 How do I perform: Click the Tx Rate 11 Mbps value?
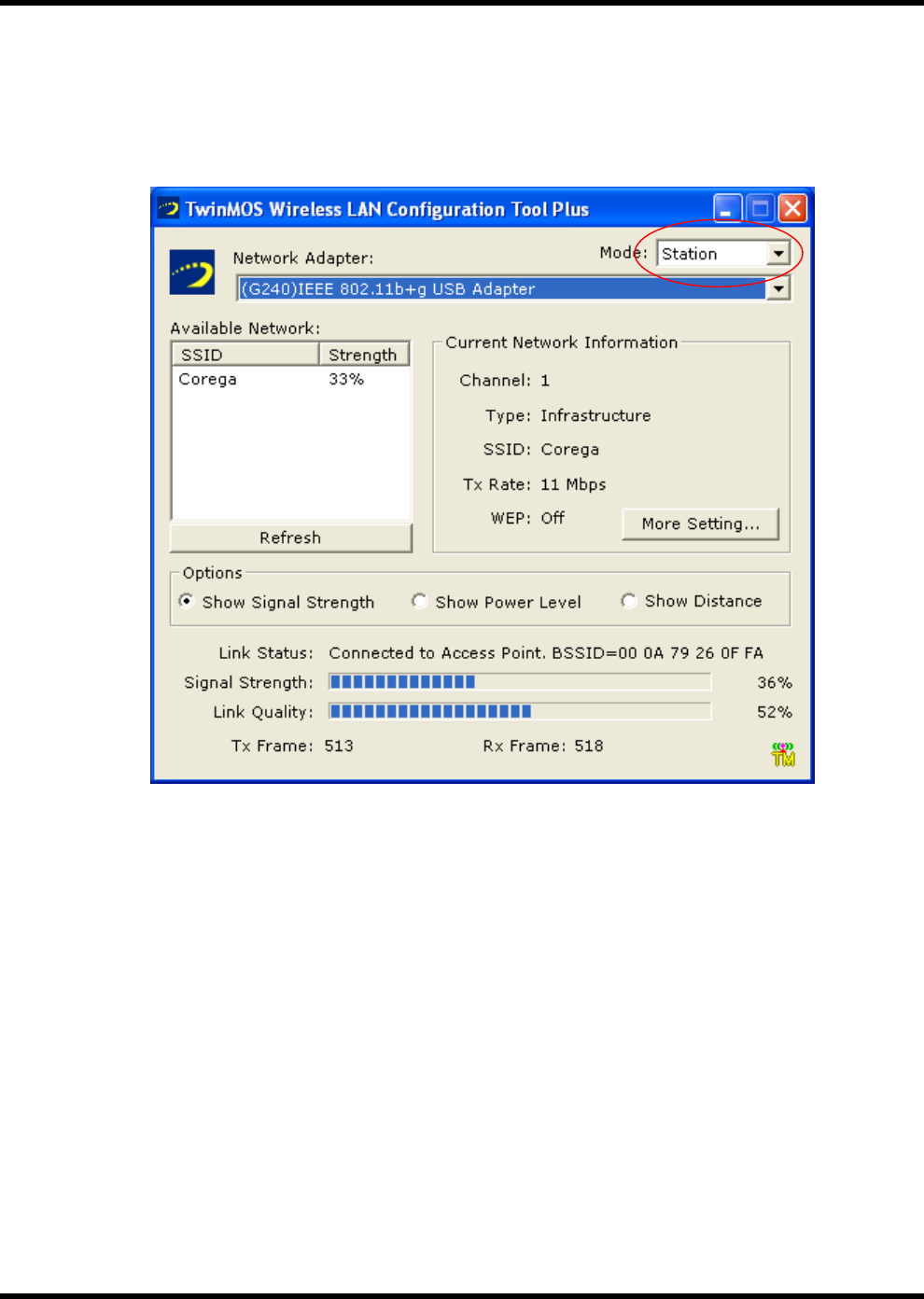click(573, 484)
